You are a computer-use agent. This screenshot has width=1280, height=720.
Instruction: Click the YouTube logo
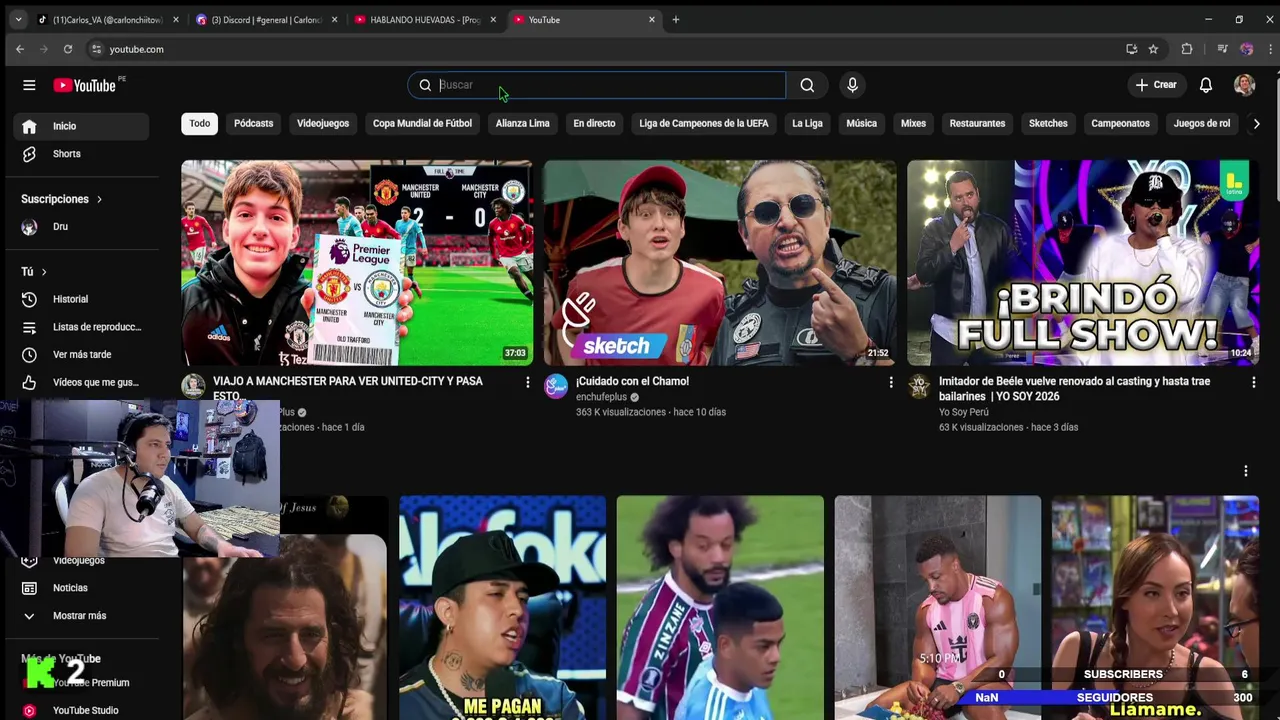(x=85, y=85)
